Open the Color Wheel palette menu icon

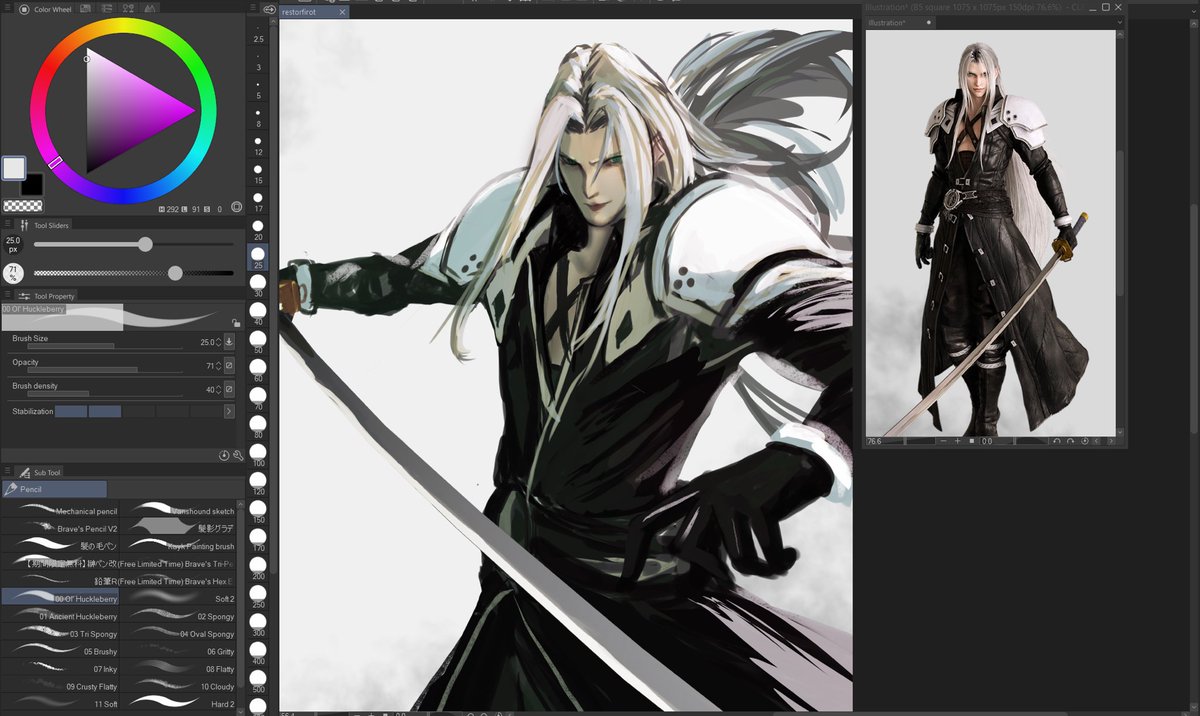pos(8,9)
